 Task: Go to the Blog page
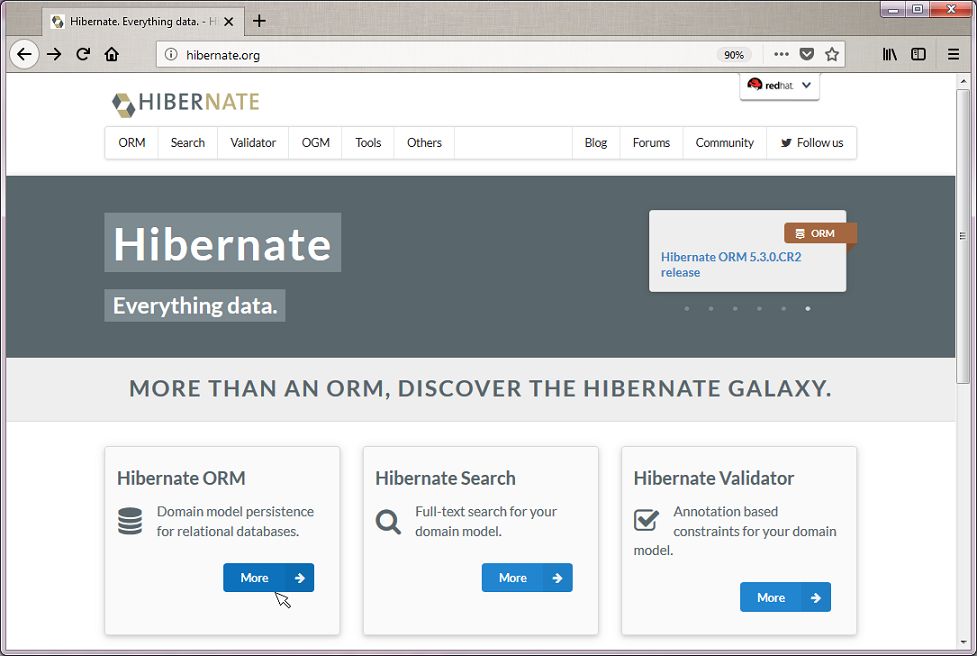click(x=596, y=143)
